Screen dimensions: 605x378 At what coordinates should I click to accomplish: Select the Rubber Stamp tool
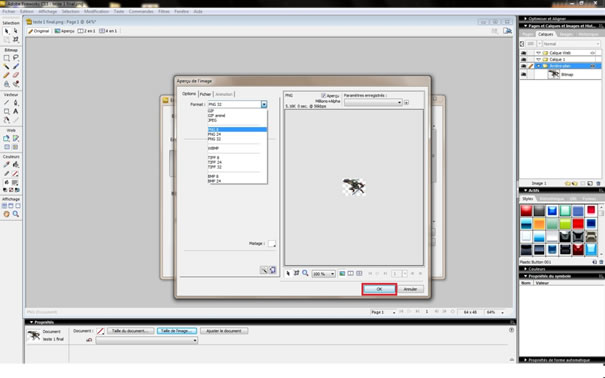16,84
